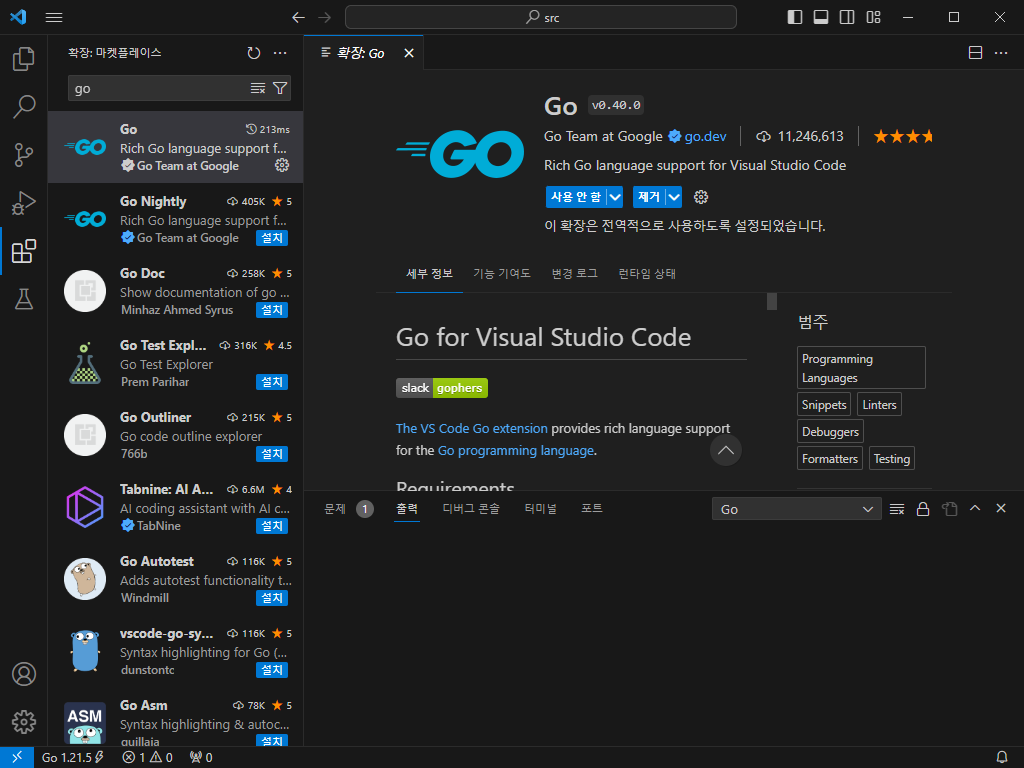This screenshot has width=1024, height=768.
Task: Install Tabnine extension
Action: coord(272,526)
